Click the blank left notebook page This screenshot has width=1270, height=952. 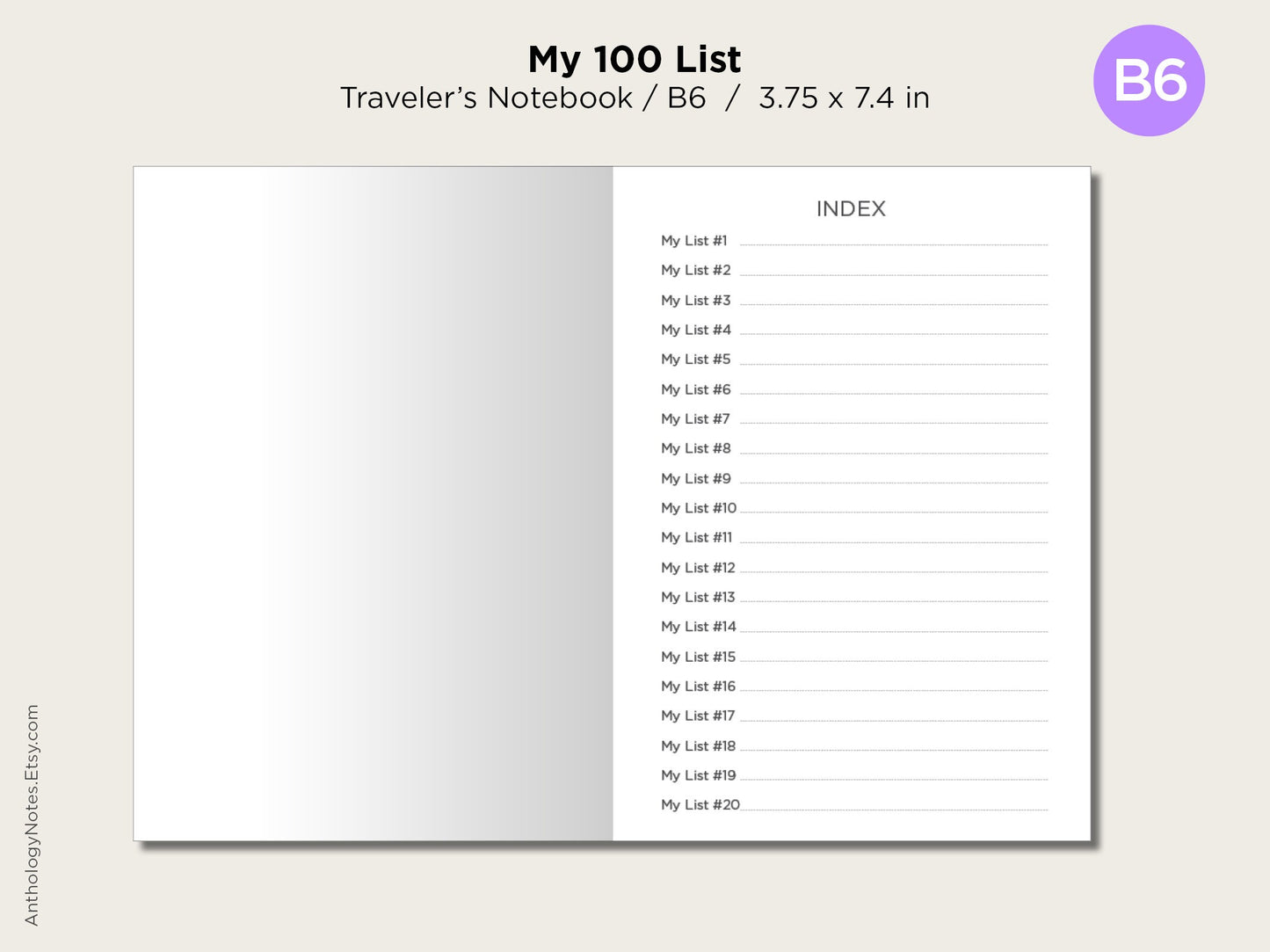click(373, 504)
